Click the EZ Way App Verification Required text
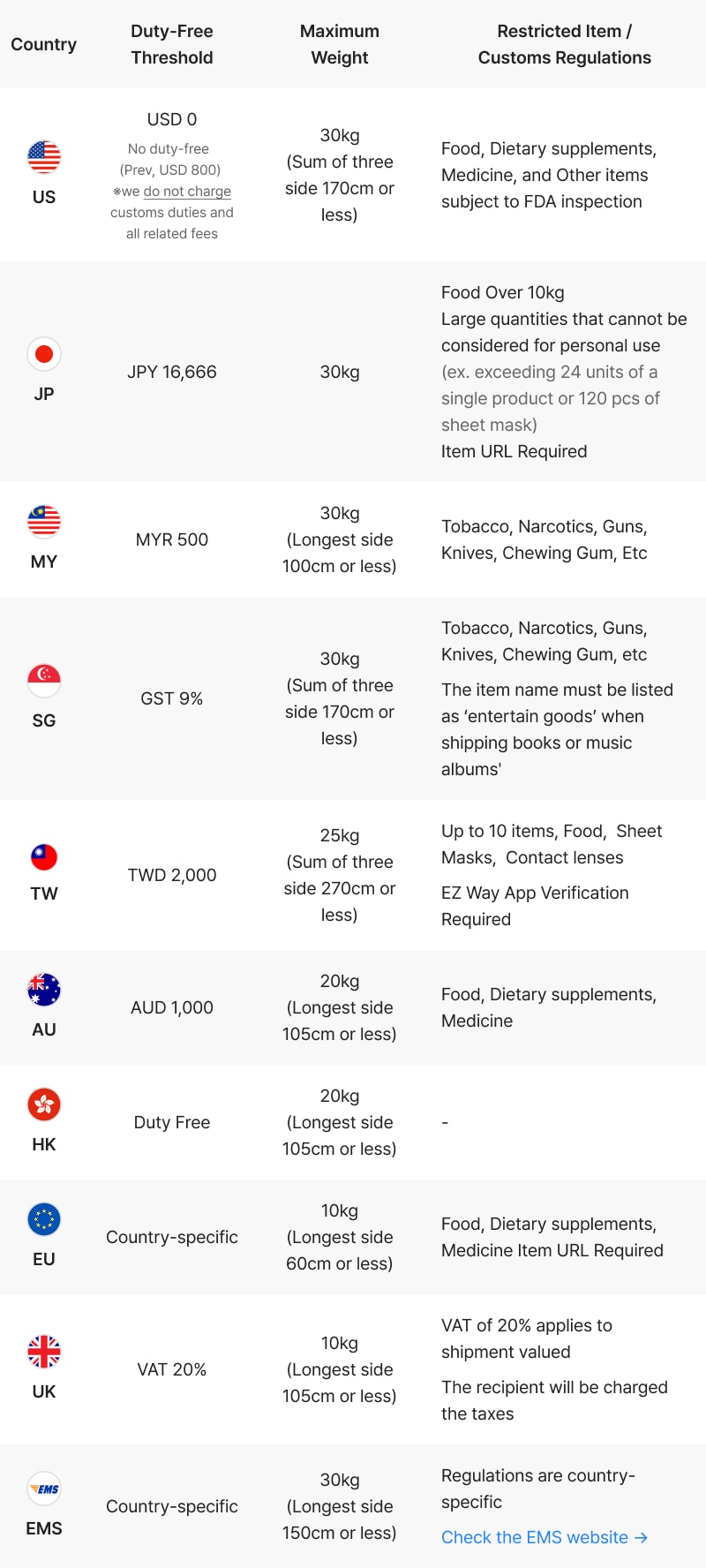Screen dimensions: 706x1568 [535, 906]
